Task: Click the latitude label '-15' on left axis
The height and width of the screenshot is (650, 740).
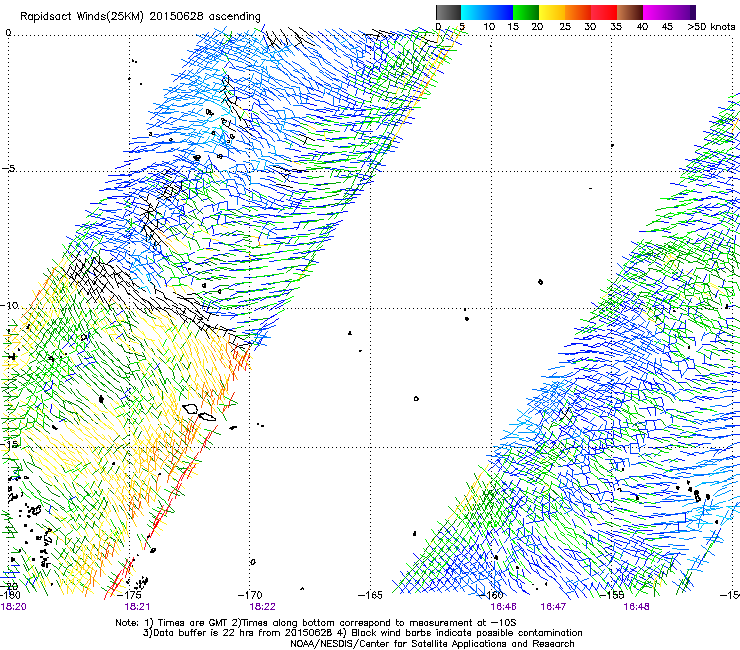Action: 9,444
